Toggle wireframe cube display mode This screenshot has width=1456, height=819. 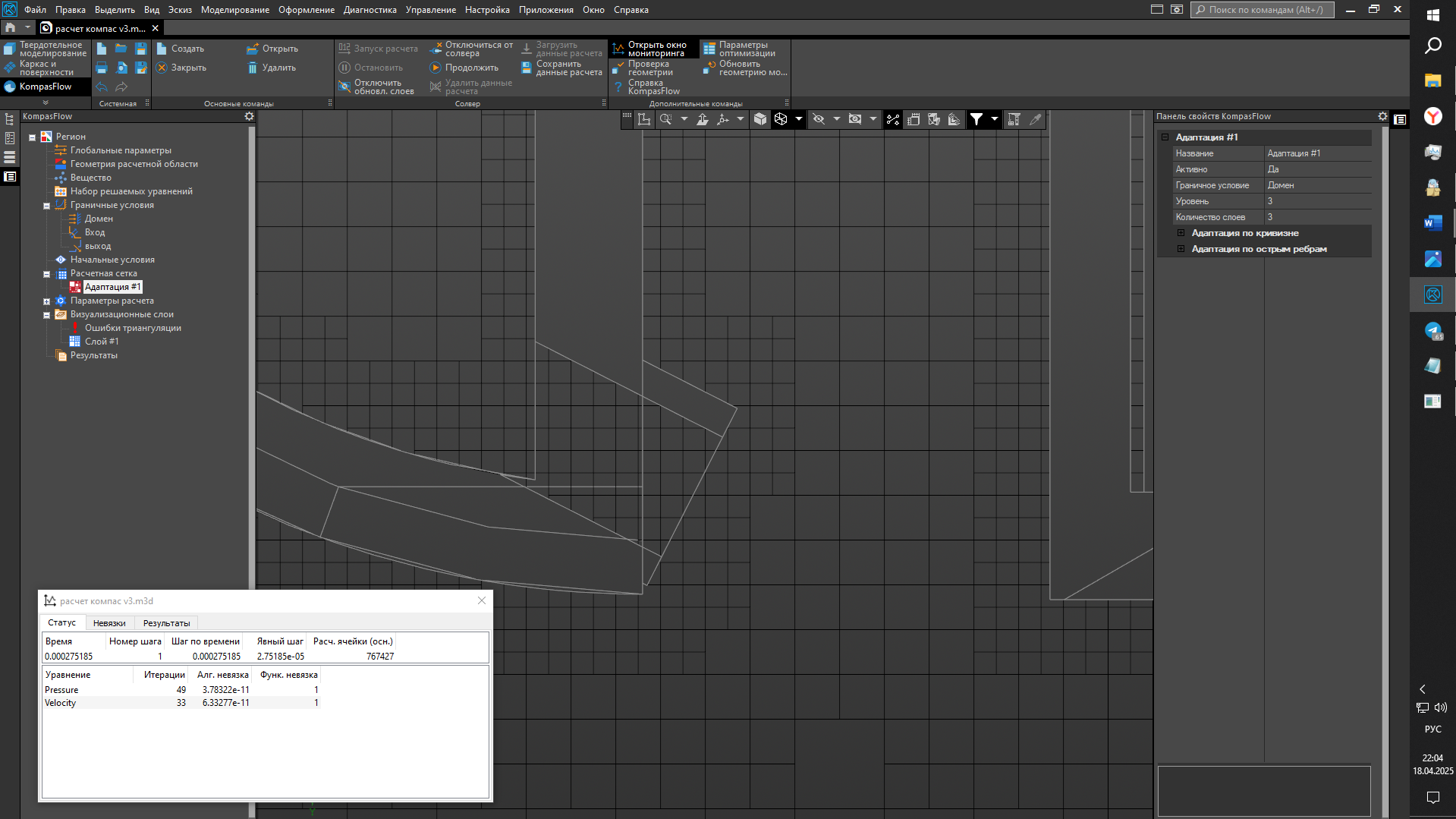(781, 119)
